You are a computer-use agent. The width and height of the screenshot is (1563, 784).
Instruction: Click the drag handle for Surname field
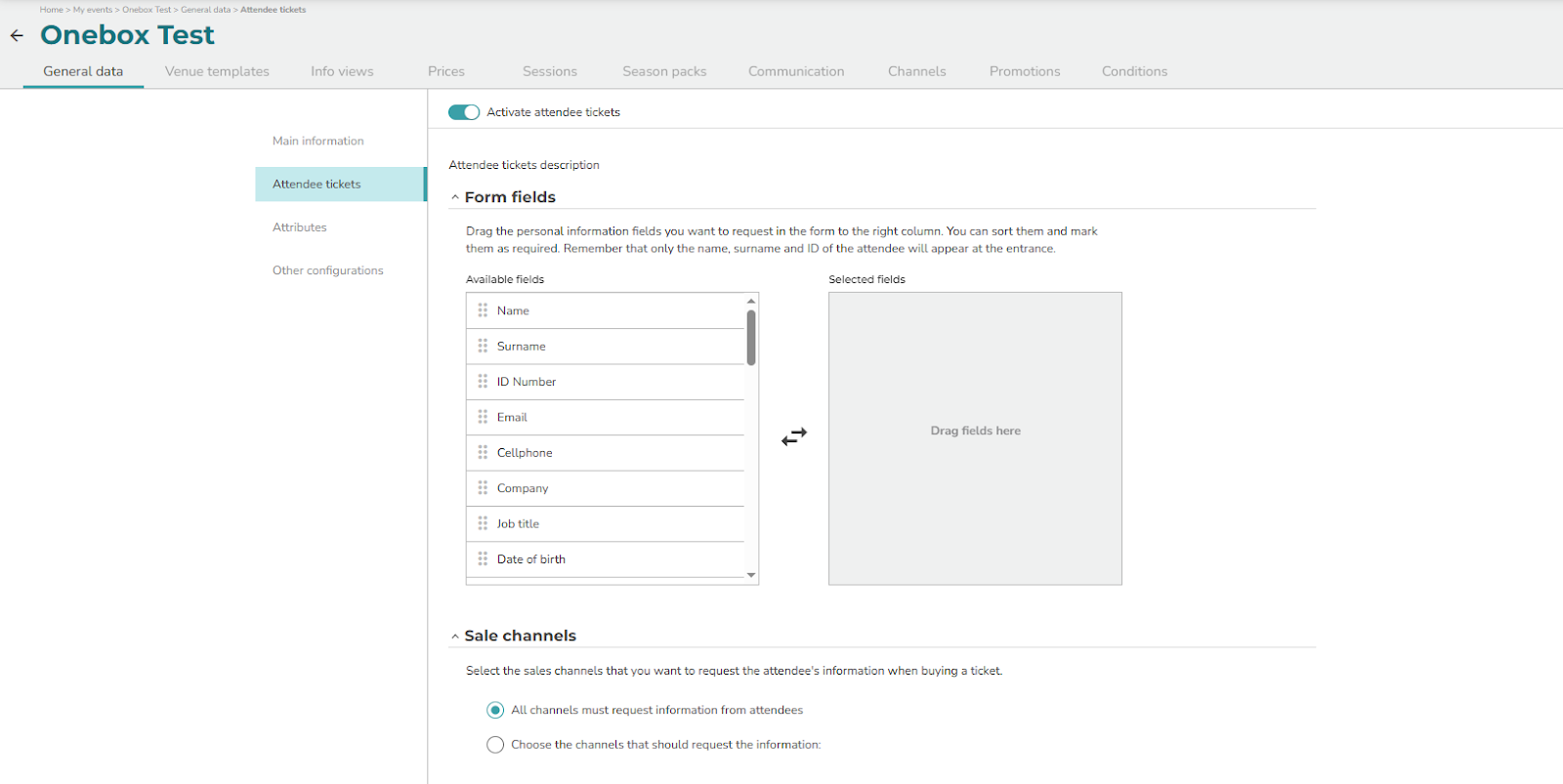(483, 346)
